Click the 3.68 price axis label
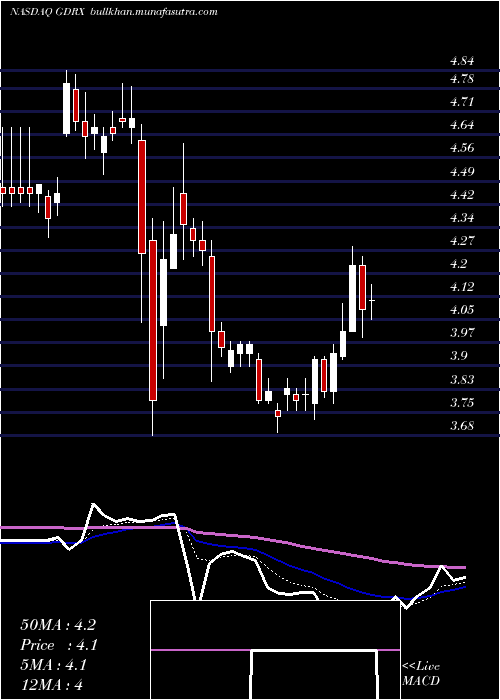The width and height of the screenshot is (500, 700). click(461, 426)
